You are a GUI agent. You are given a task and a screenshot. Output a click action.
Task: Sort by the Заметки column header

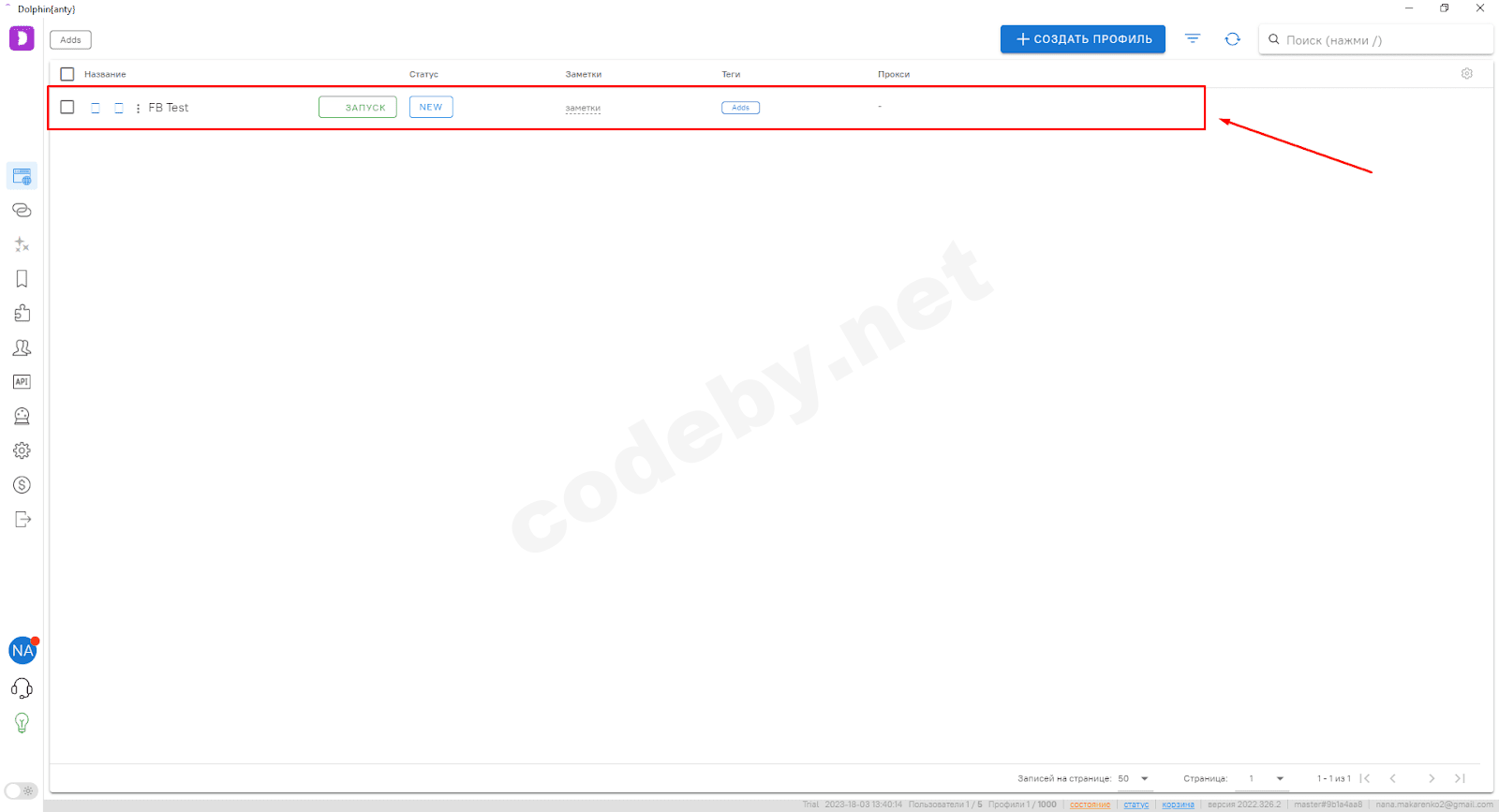tap(584, 74)
